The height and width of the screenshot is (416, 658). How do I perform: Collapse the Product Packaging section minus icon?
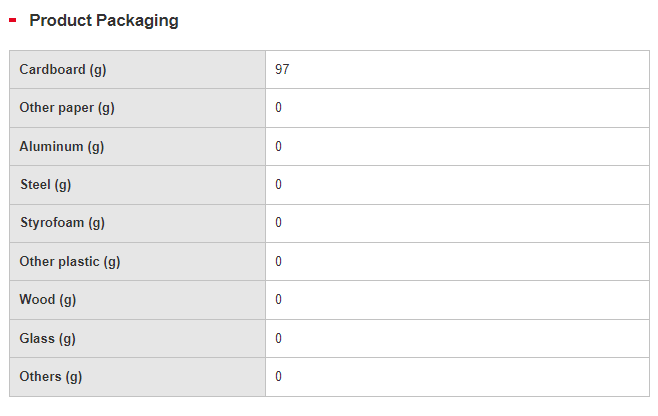tap(13, 20)
